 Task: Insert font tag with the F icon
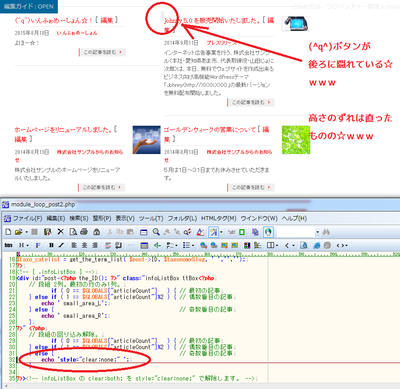click(x=38, y=246)
